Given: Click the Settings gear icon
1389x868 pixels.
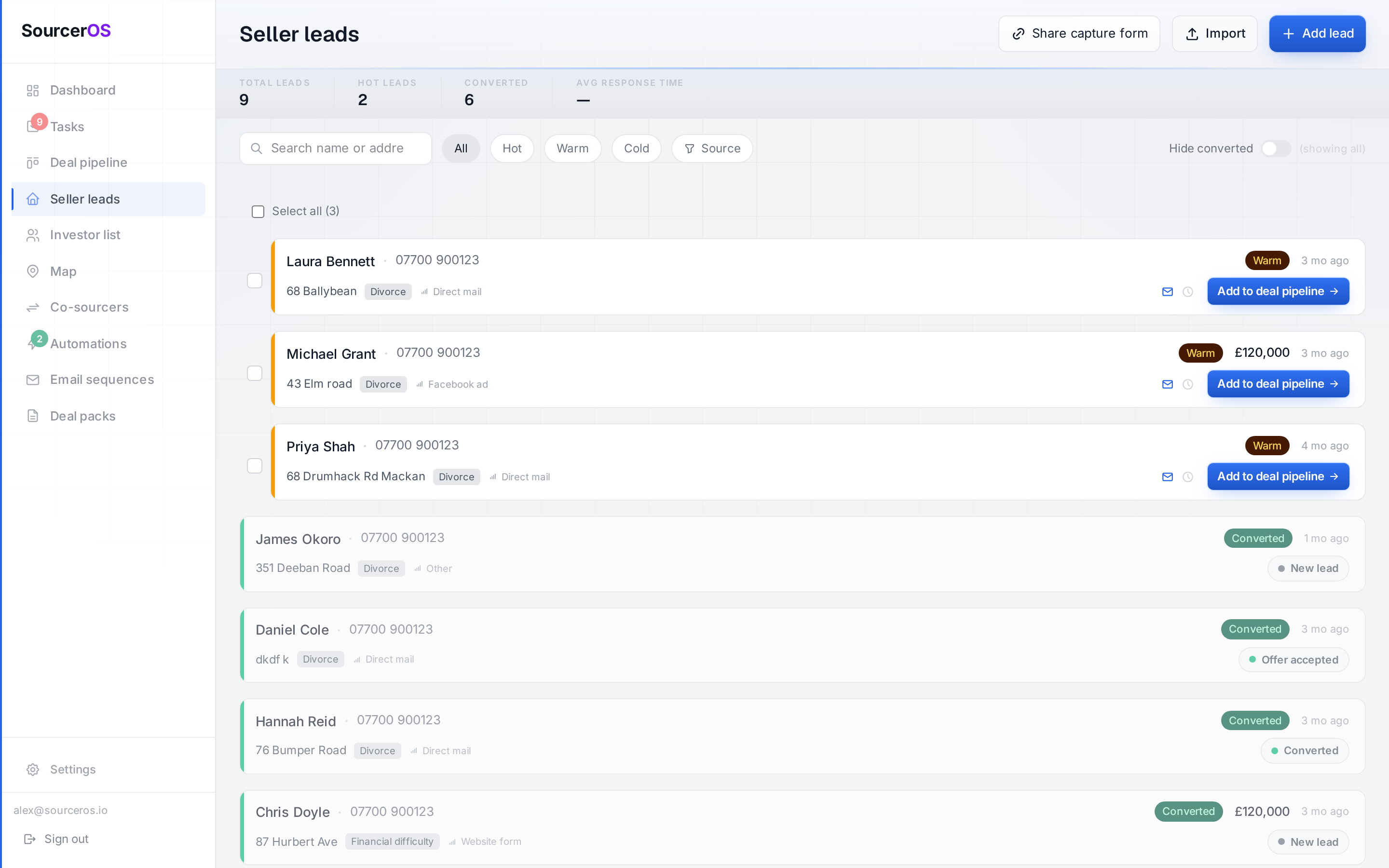Looking at the screenshot, I should coord(33,769).
